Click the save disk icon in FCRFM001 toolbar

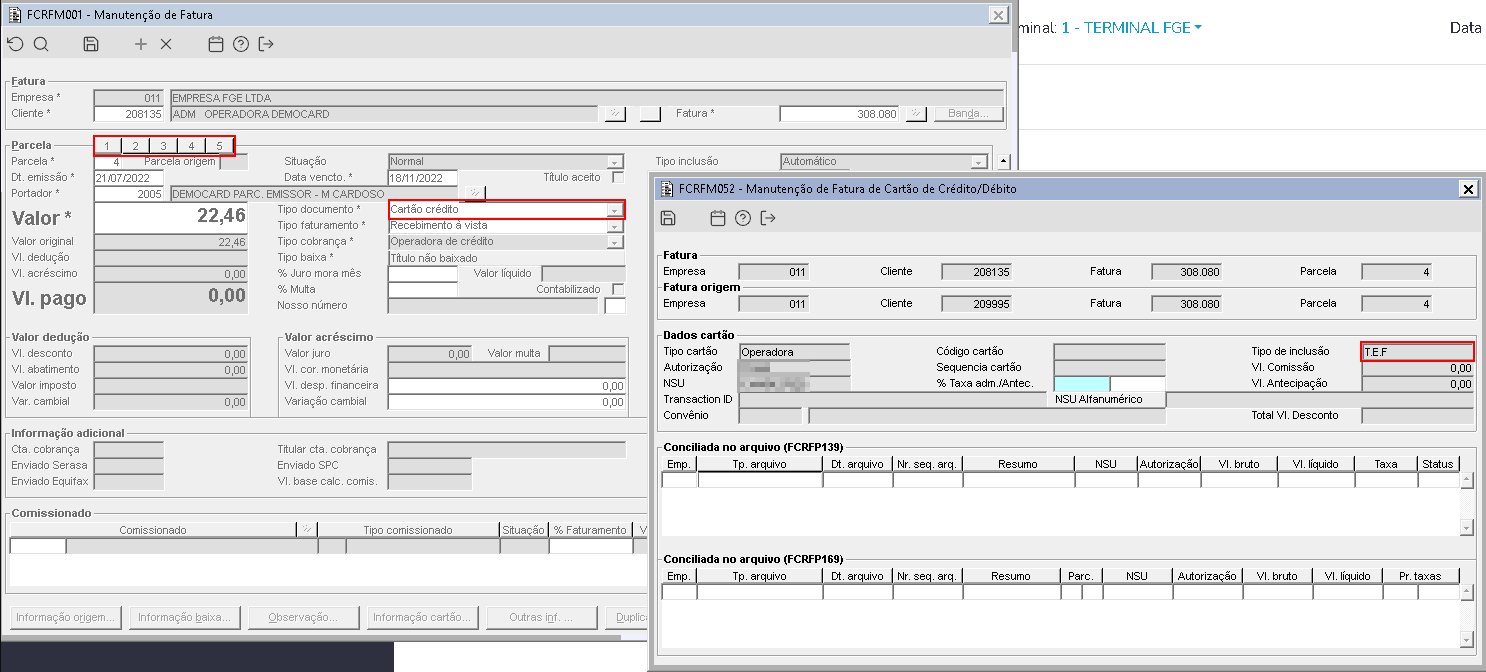click(91, 44)
